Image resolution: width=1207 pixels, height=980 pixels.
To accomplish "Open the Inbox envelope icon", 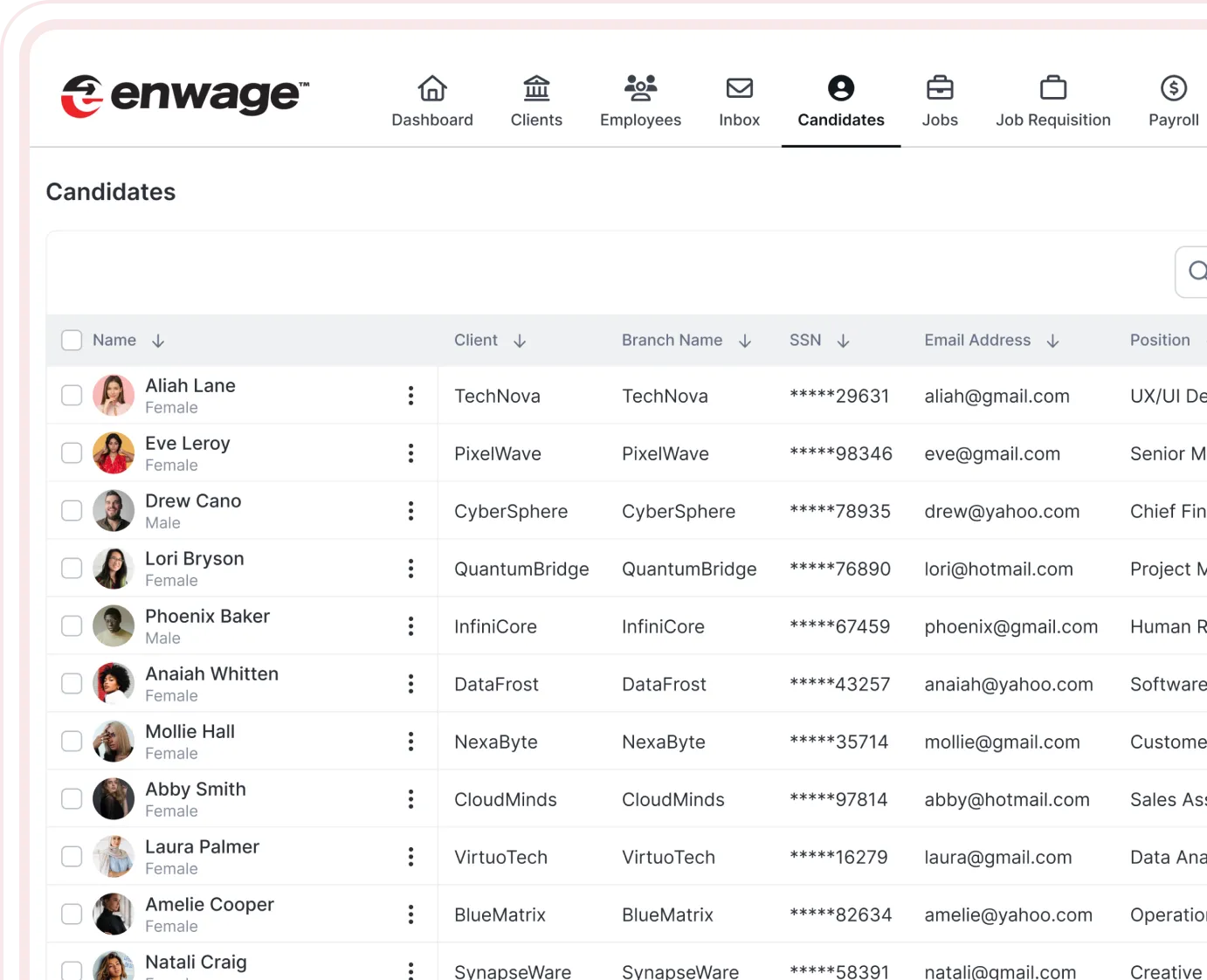I will pos(739,88).
